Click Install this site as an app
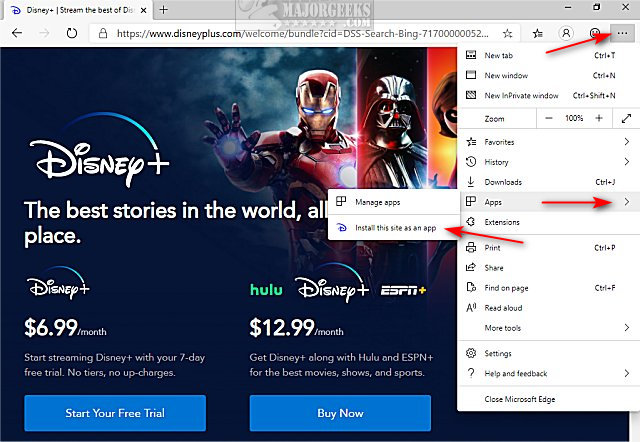The height and width of the screenshot is (442, 640). [x=394, y=228]
